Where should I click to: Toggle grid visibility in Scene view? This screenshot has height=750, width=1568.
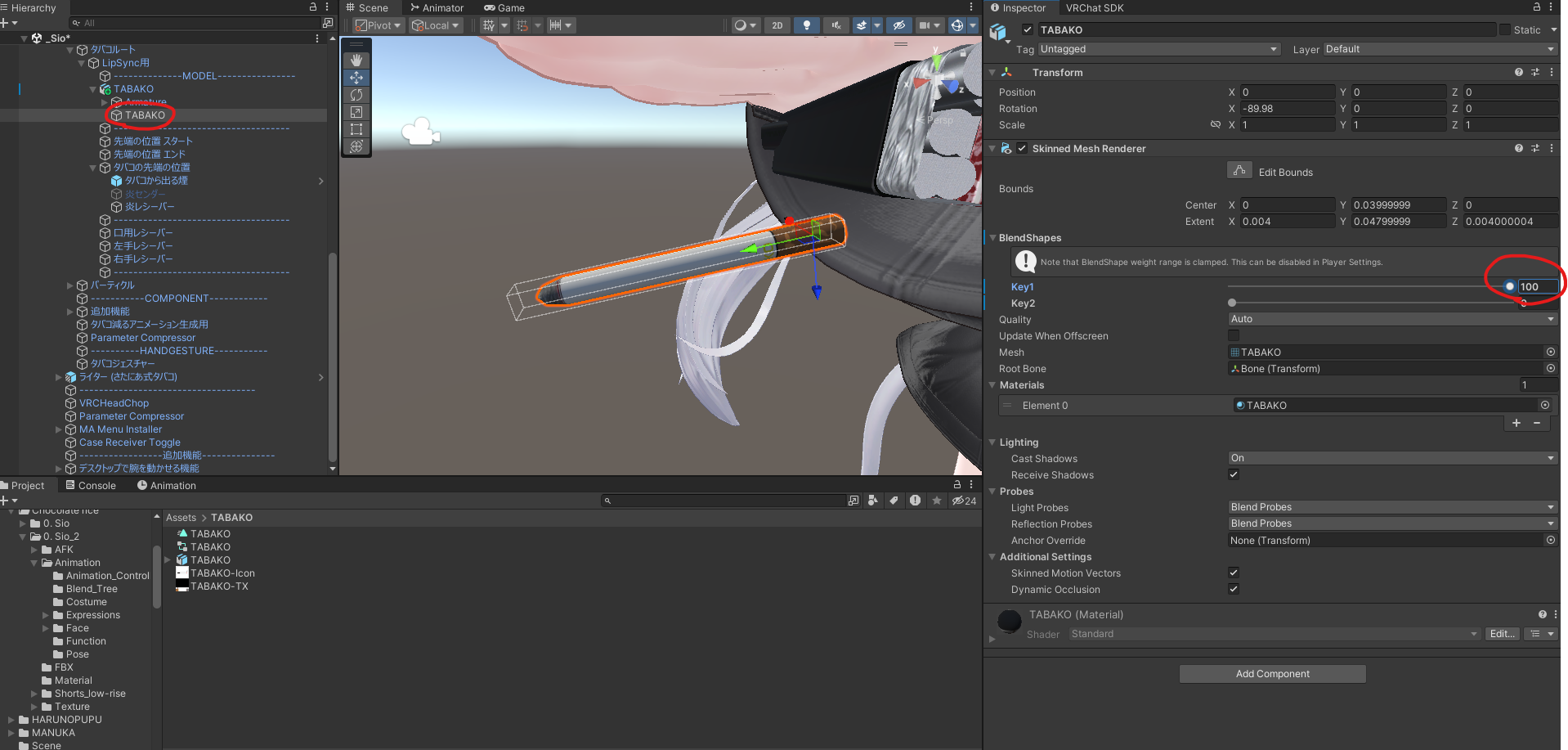click(x=489, y=25)
